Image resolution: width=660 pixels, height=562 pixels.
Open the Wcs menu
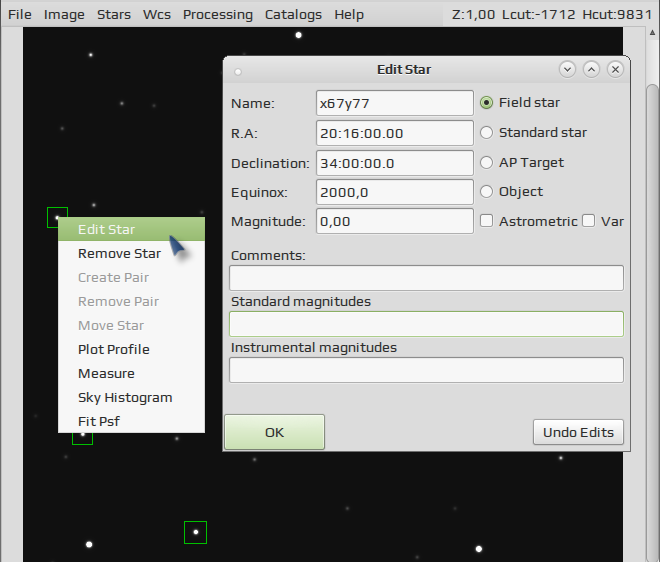pyautogui.click(x=157, y=14)
